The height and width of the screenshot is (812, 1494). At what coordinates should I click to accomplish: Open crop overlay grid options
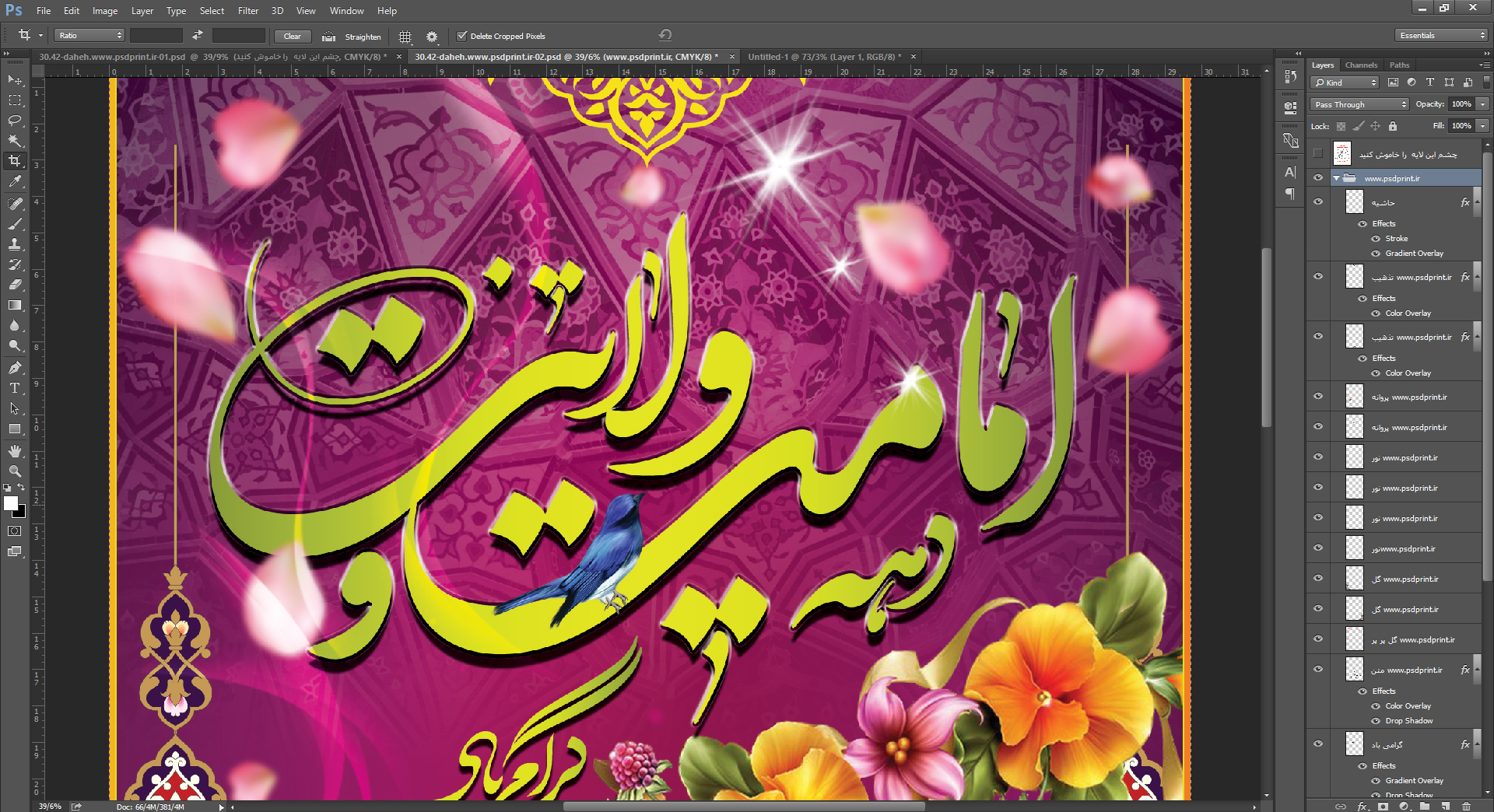(405, 36)
